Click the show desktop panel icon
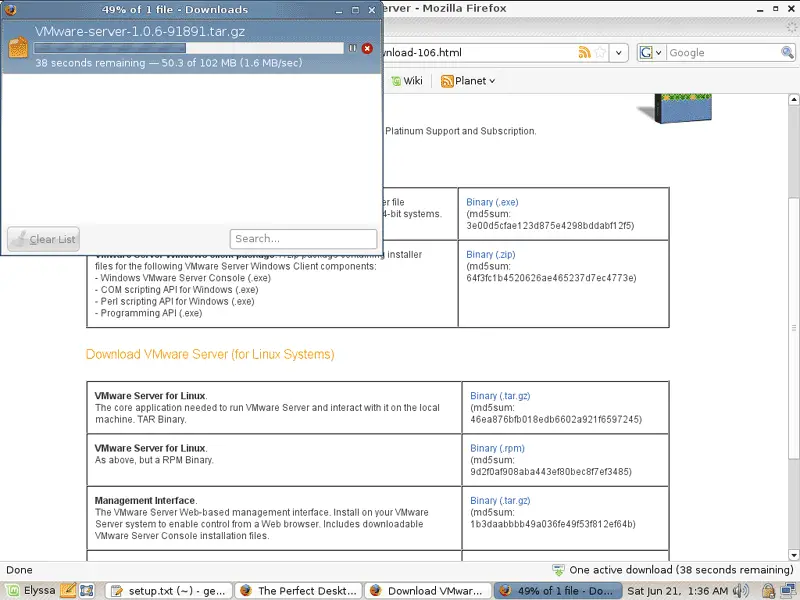 [x=87, y=591]
